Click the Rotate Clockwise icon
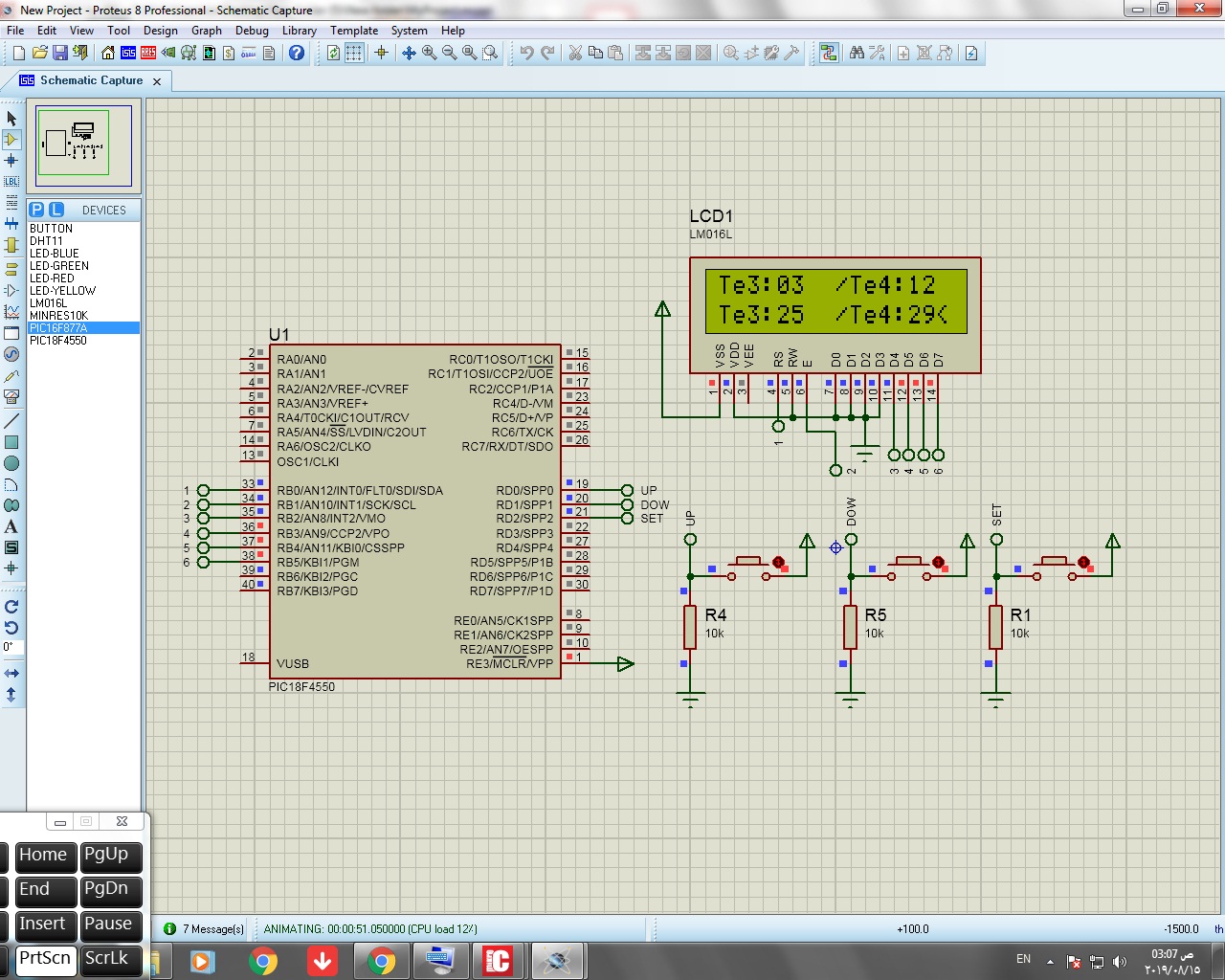The height and width of the screenshot is (980, 1225). [x=11, y=607]
